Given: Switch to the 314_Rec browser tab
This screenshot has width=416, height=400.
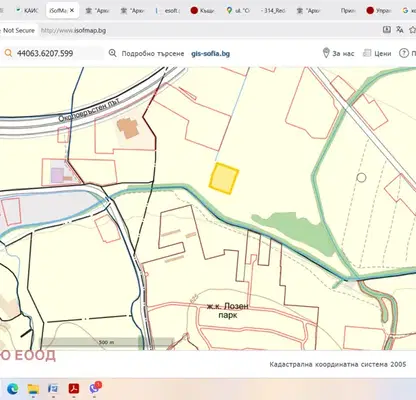Looking at the screenshot, I should click(273, 11).
